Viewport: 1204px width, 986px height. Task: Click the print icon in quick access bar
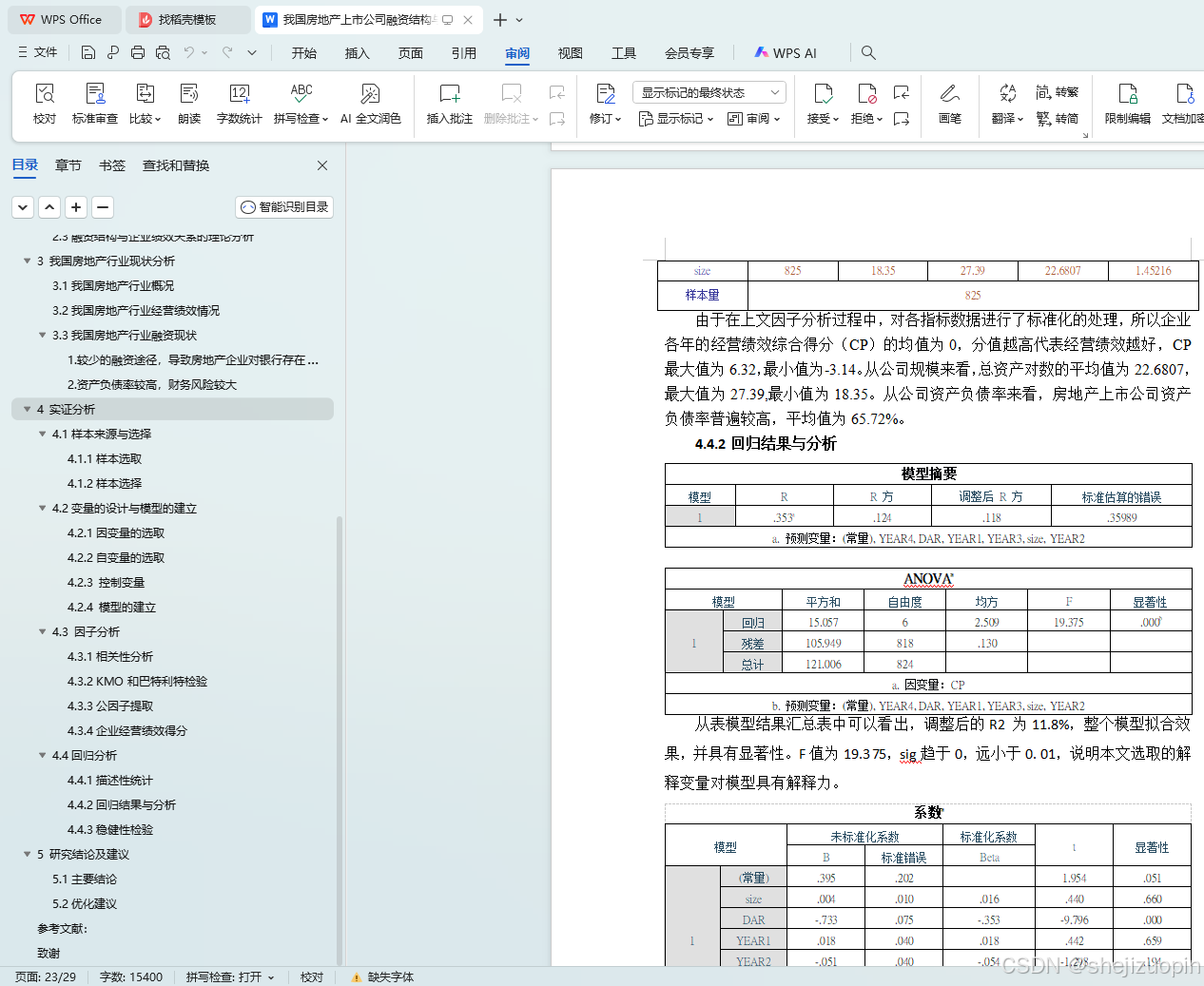pos(138,52)
